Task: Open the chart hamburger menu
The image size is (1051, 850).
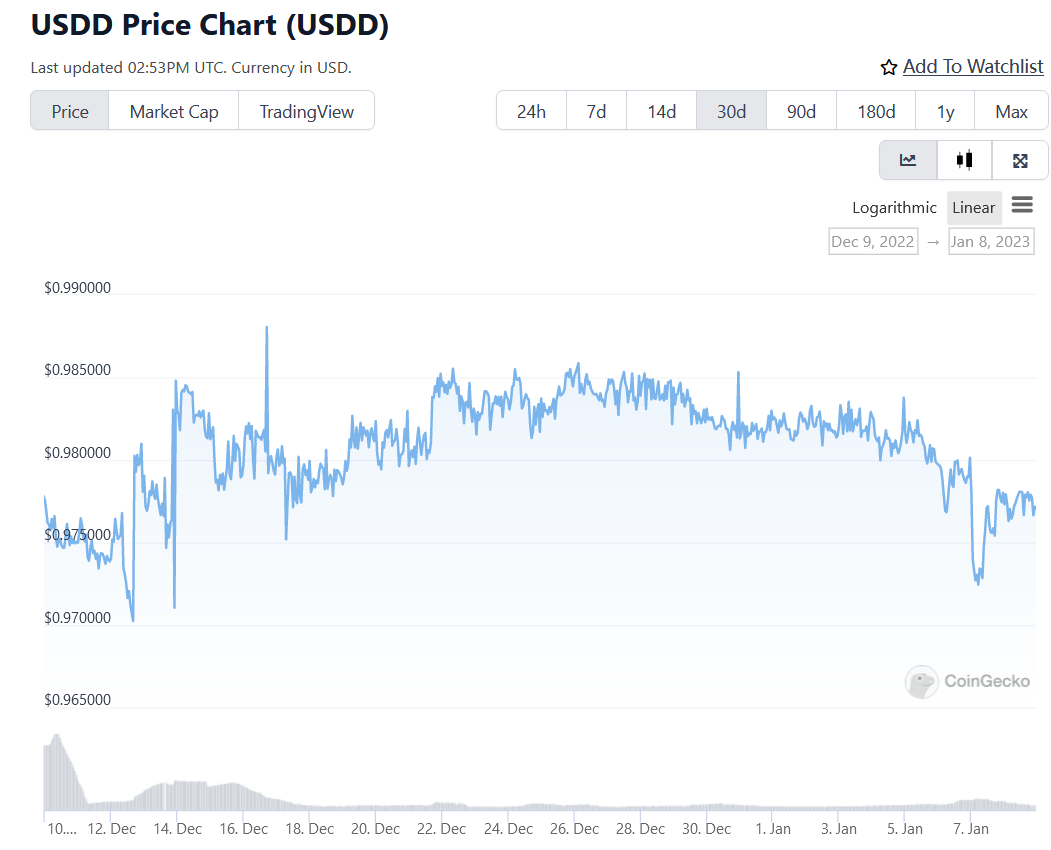Action: click(x=1022, y=205)
